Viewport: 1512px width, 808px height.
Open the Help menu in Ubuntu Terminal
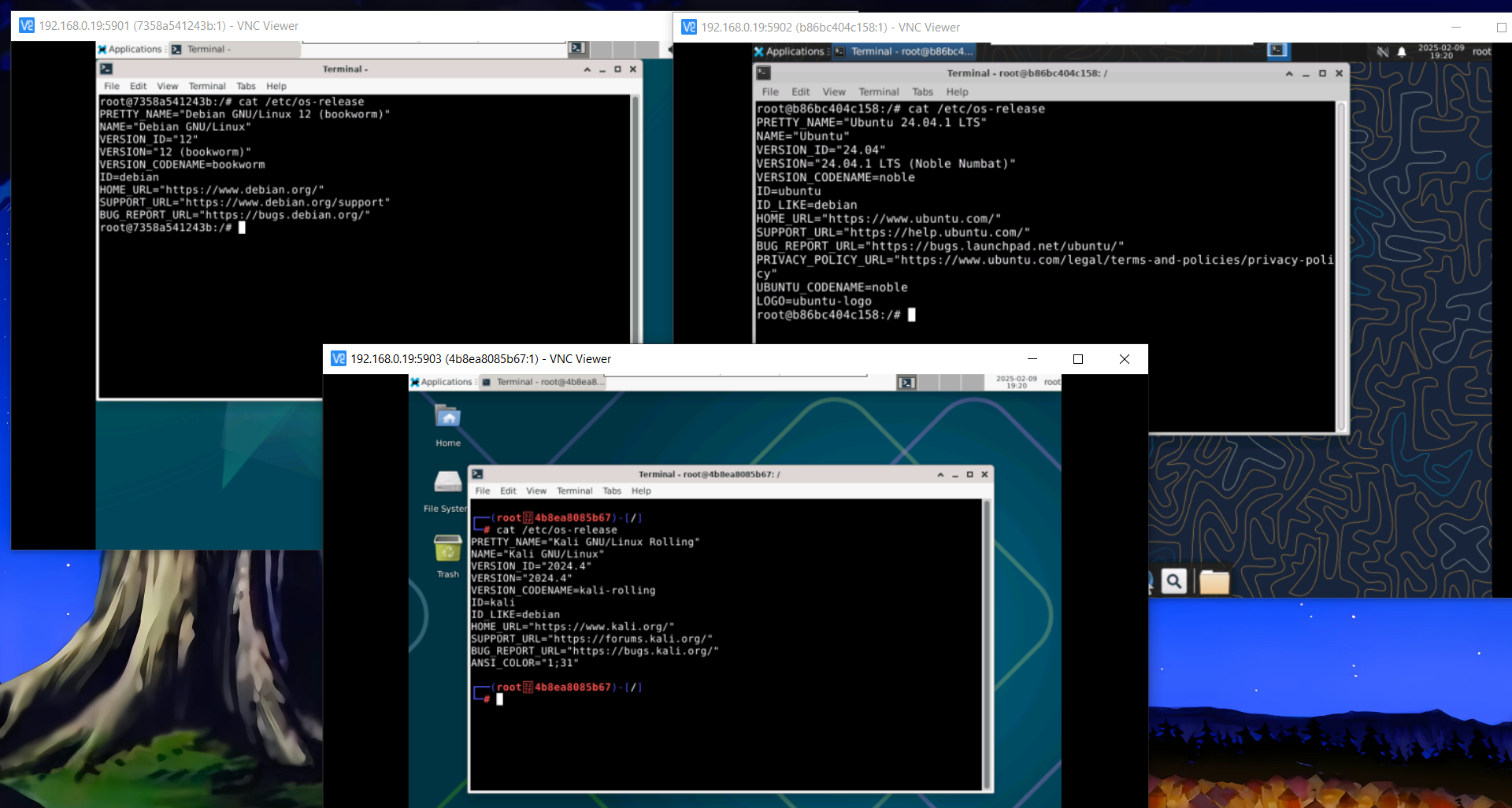coord(957,92)
